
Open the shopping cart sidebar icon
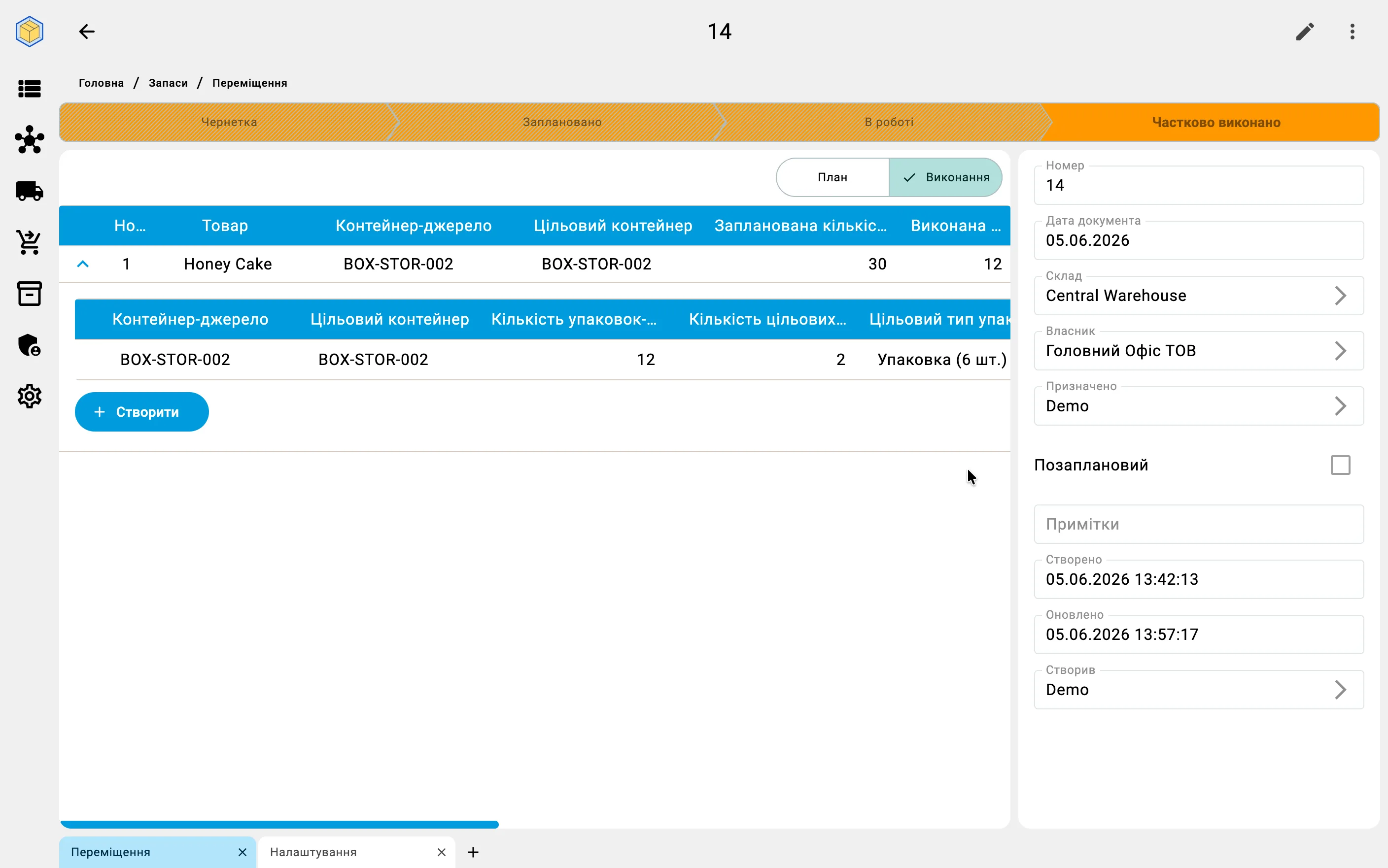(29, 242)
